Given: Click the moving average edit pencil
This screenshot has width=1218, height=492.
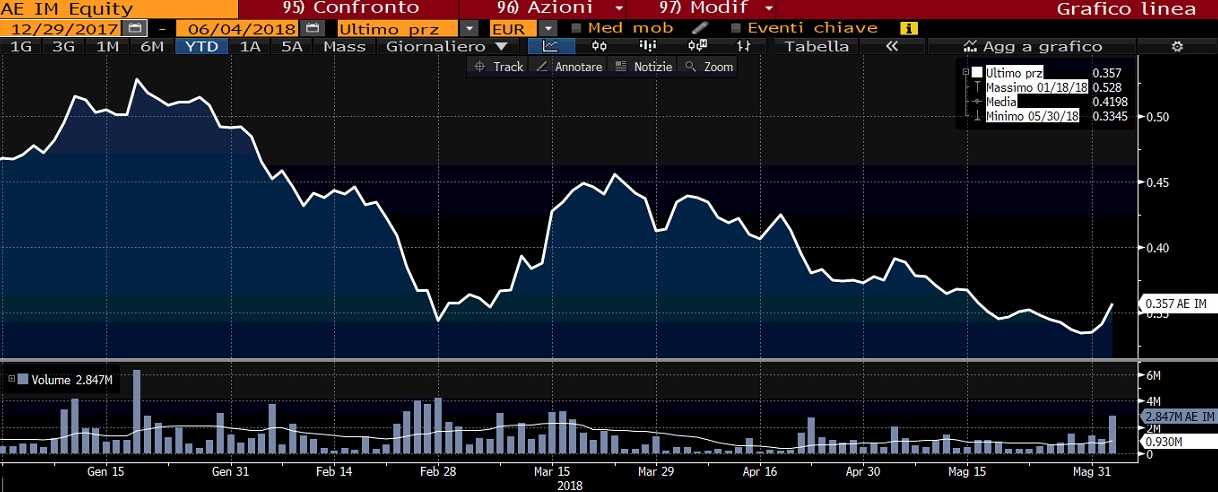Looking at the screenshot, I should pos(700,28).
